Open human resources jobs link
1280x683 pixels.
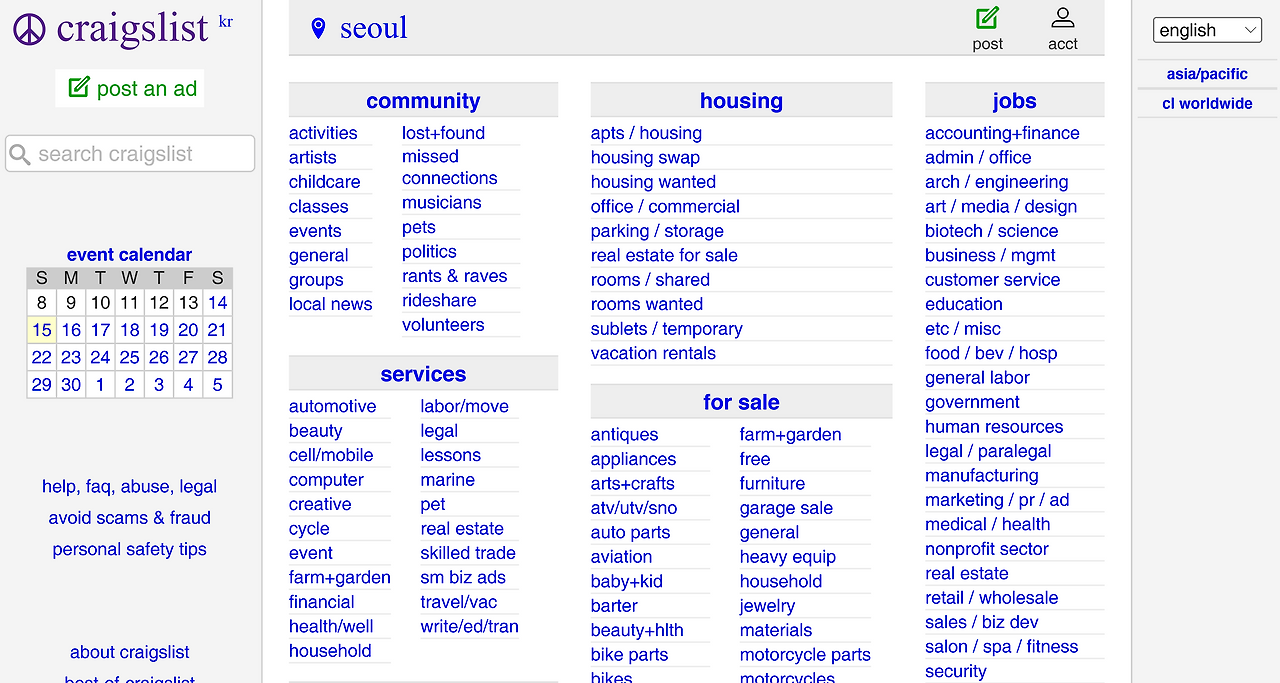coord(994,426)
